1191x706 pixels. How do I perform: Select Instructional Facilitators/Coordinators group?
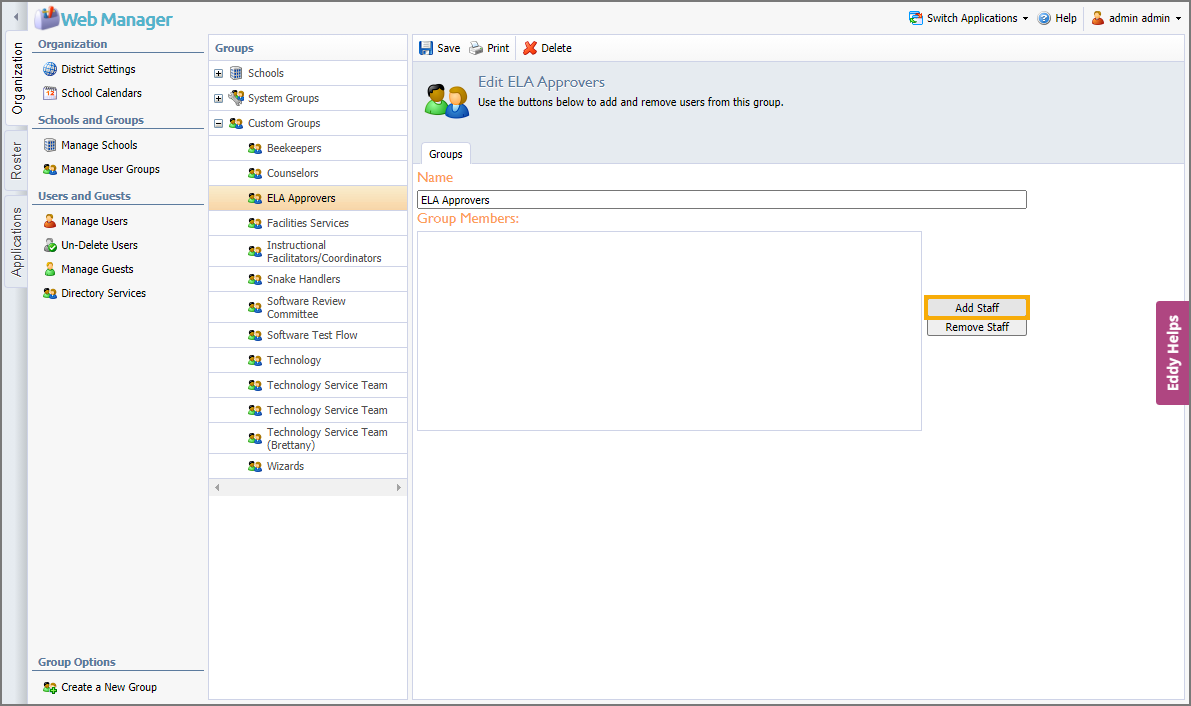click(x=308, y=252)
